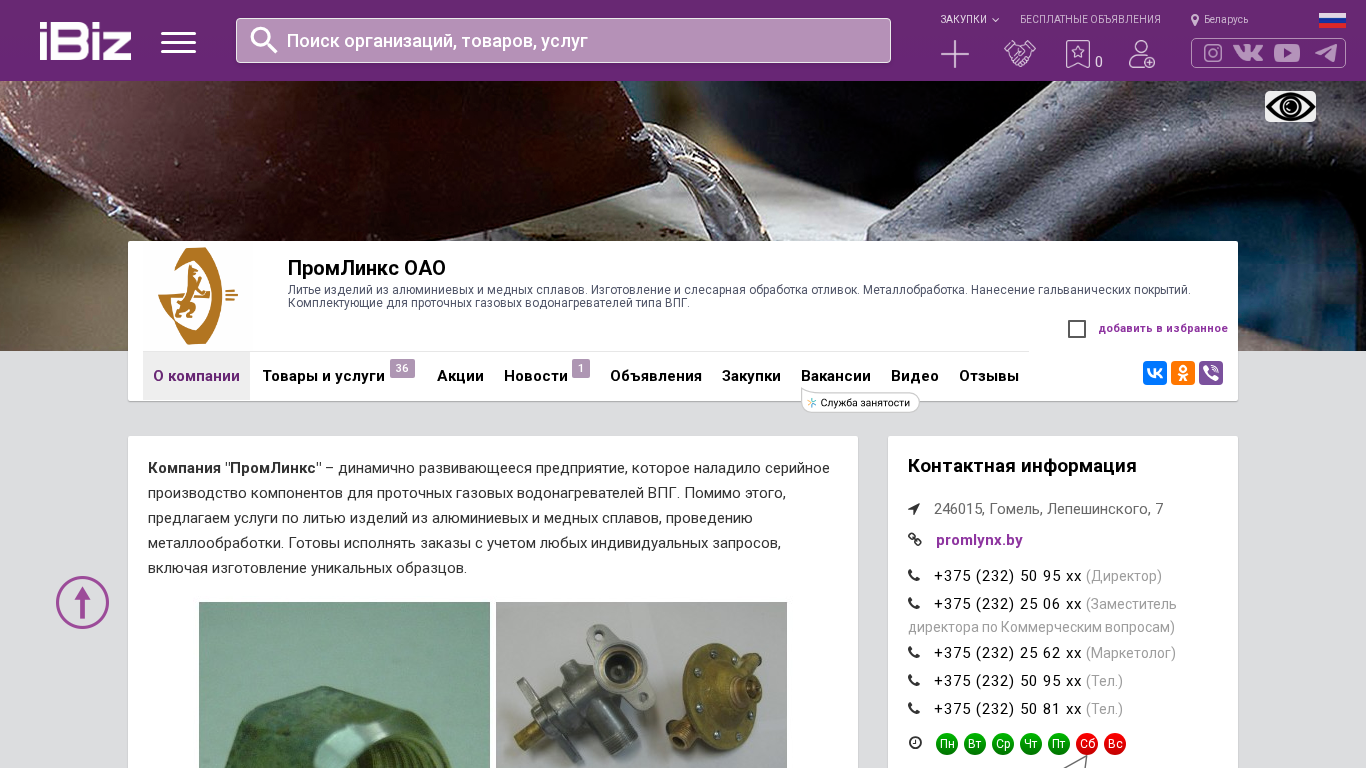The image size is (1366, 768).
Task: Open the Вакансии tab
Action: (x=836, y=376)
